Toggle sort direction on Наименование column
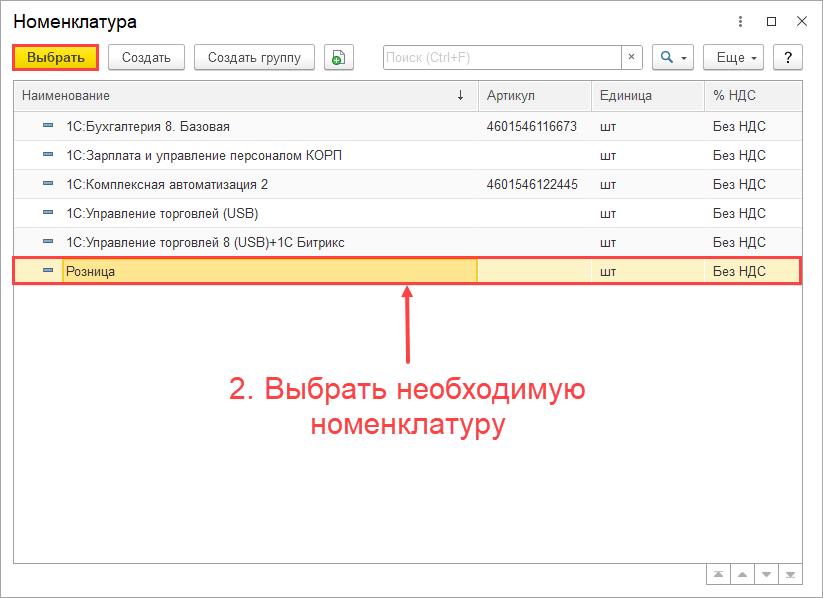Image resolution: width=823 pixels, height=598 pixels. [459, 95]
